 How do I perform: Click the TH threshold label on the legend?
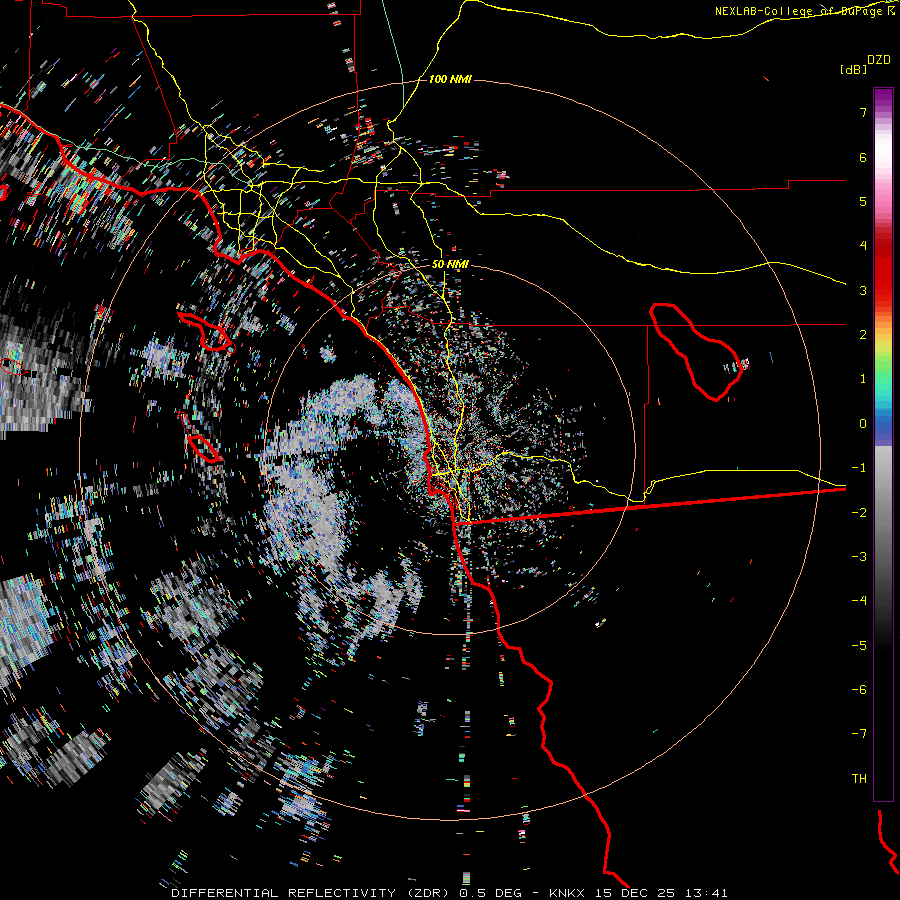pos(859,779)
